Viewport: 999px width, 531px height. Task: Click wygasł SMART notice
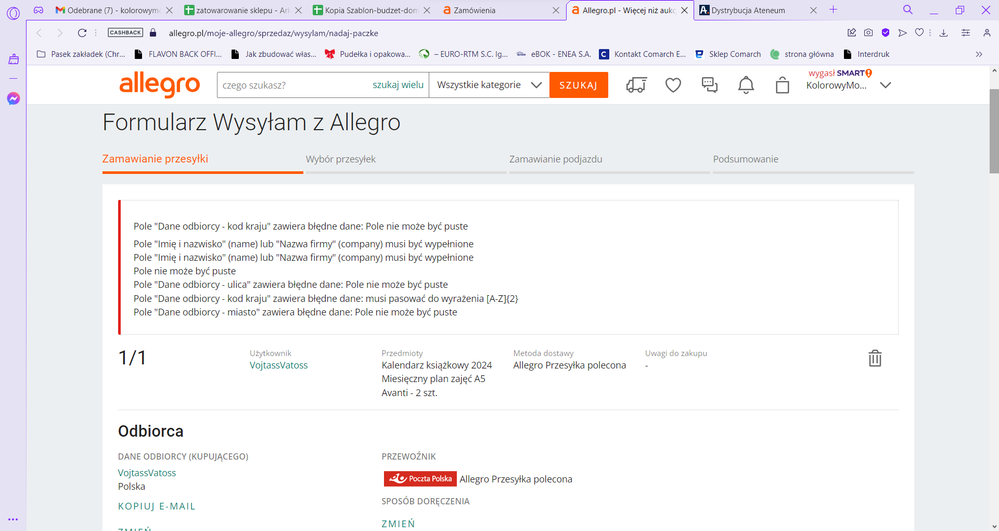pos(840,73)
